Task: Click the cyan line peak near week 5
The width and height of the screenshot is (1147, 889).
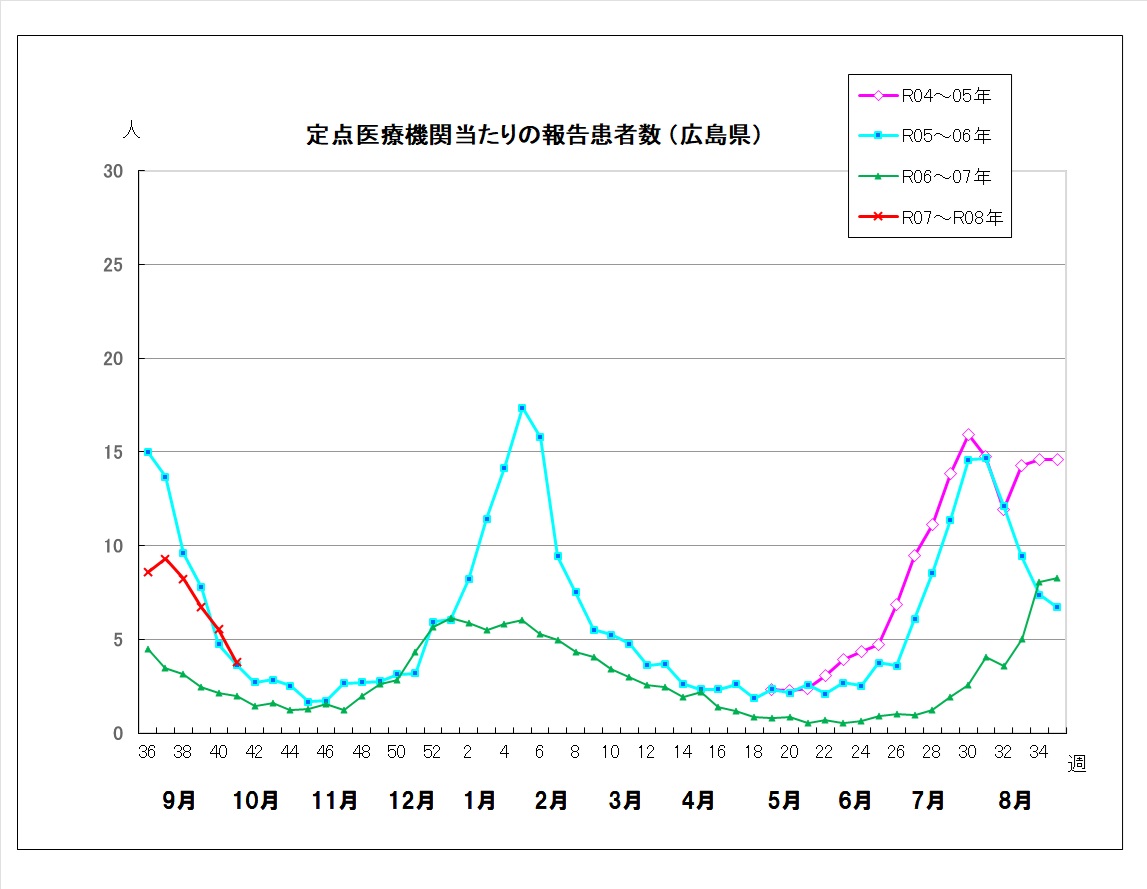Action: 521,408
